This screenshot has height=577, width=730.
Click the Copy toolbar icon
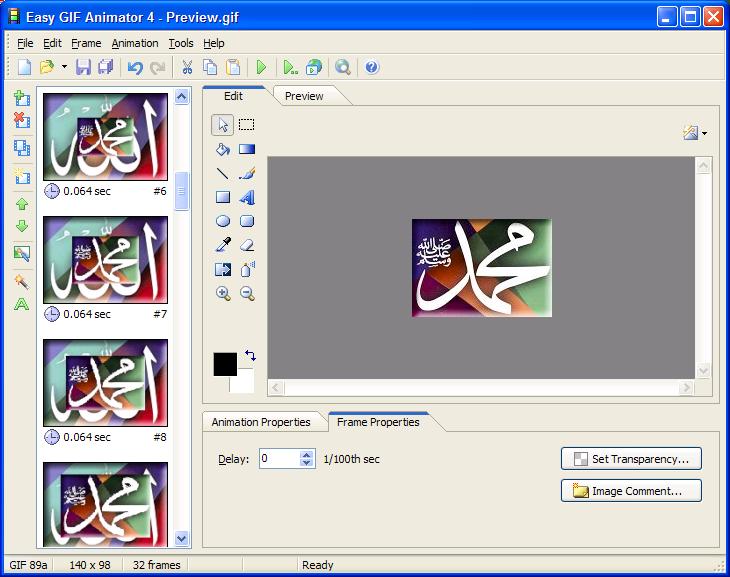[210, 68]
